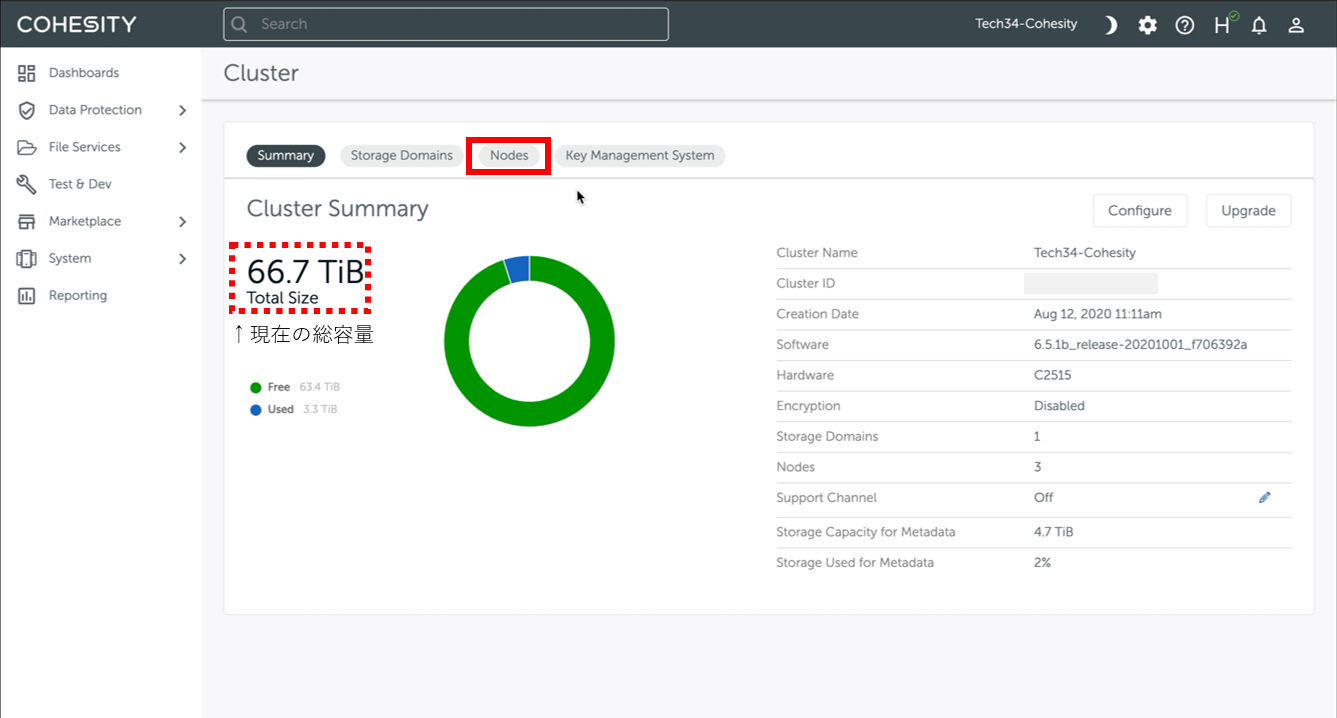
Task: Switch to the Storage Domains tab
Action: coord(402,155)
